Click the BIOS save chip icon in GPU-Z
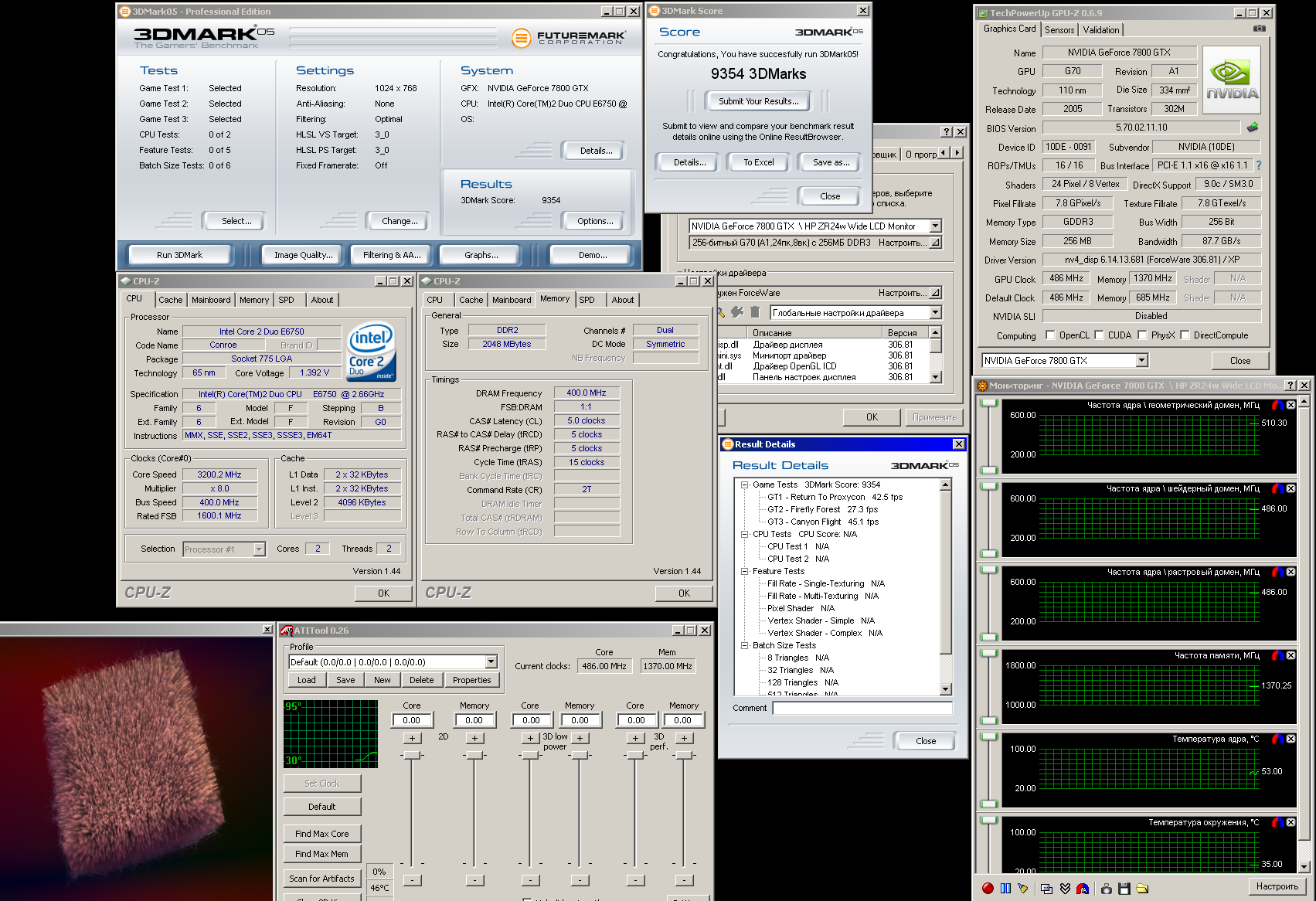 (1252, 127)
